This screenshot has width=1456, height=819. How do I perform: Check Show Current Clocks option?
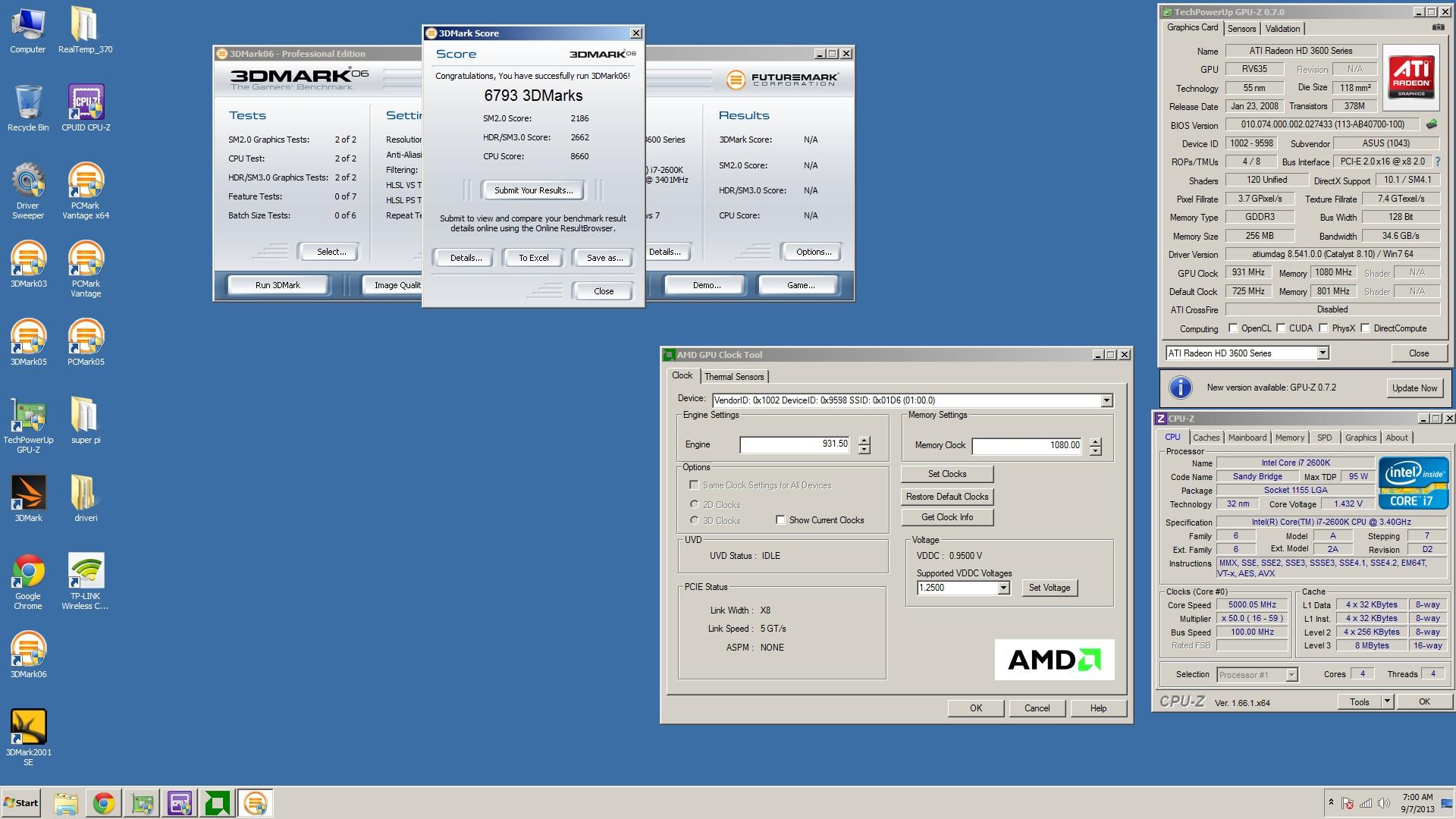click(780, 520)
